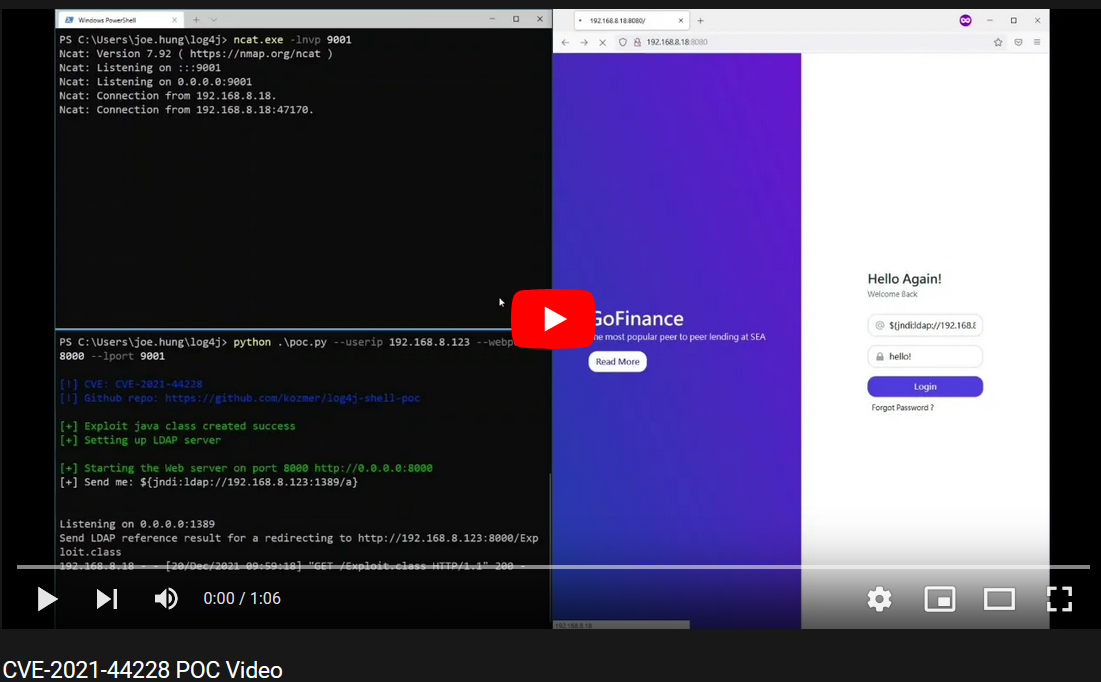Click the Send LDAP reference result line
Viewport: 1101px width, 682px height.
[299, 545]
